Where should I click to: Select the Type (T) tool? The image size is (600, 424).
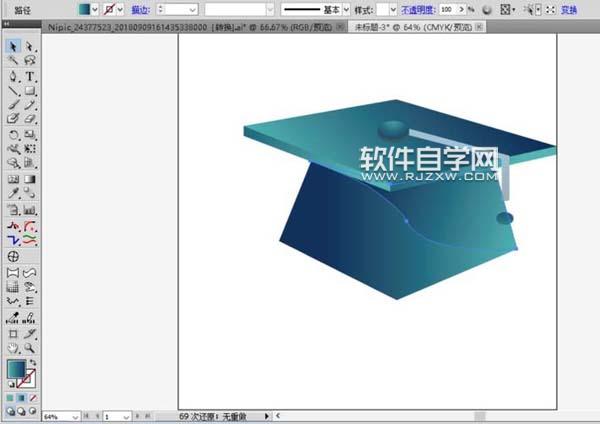pos(29,76)
